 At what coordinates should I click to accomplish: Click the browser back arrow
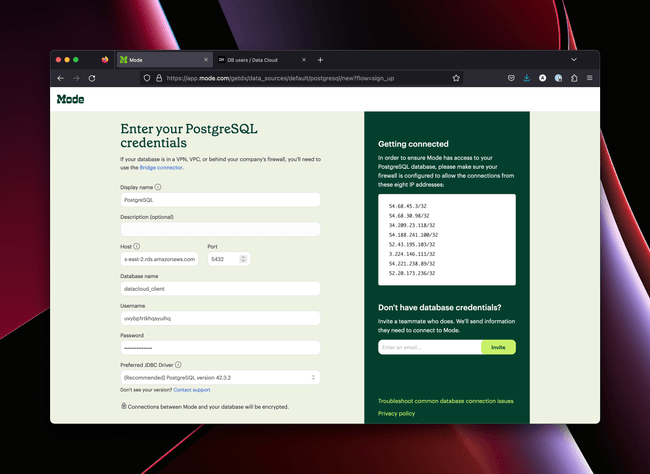(61, 78)
